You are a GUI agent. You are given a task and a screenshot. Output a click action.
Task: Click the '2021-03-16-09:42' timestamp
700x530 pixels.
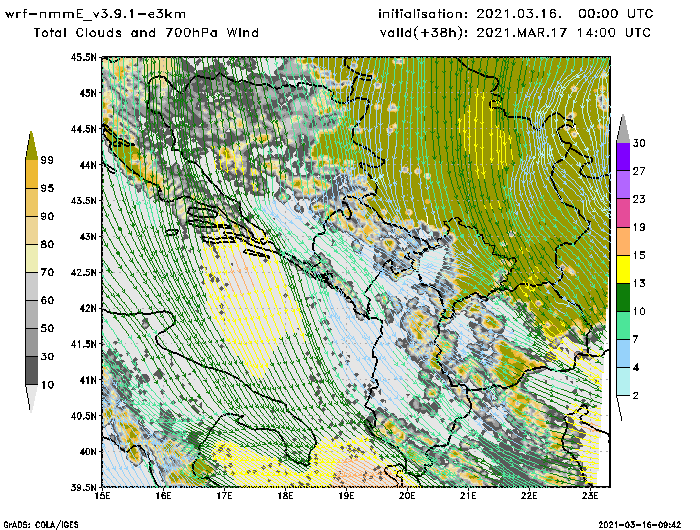640,525
